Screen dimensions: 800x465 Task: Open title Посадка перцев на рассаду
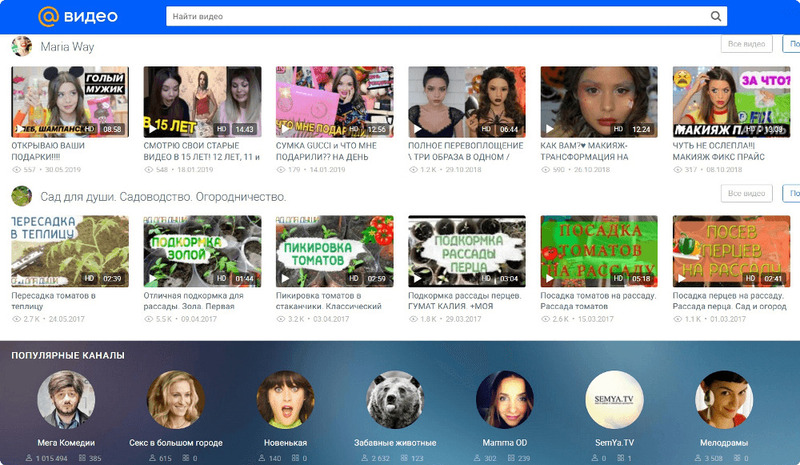tap(730, 301)
